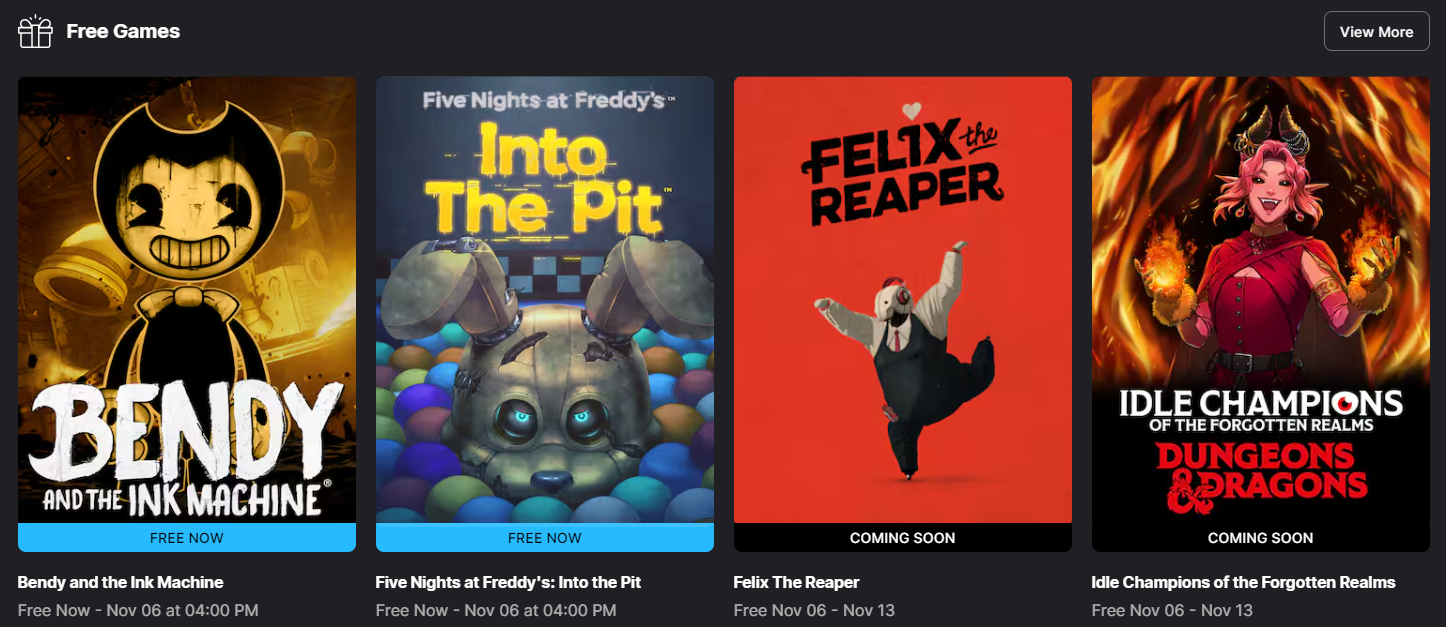Click COMING SOON label under Felix the Reaper
Screen dimensions: 1446x627
tap(903, 538)
